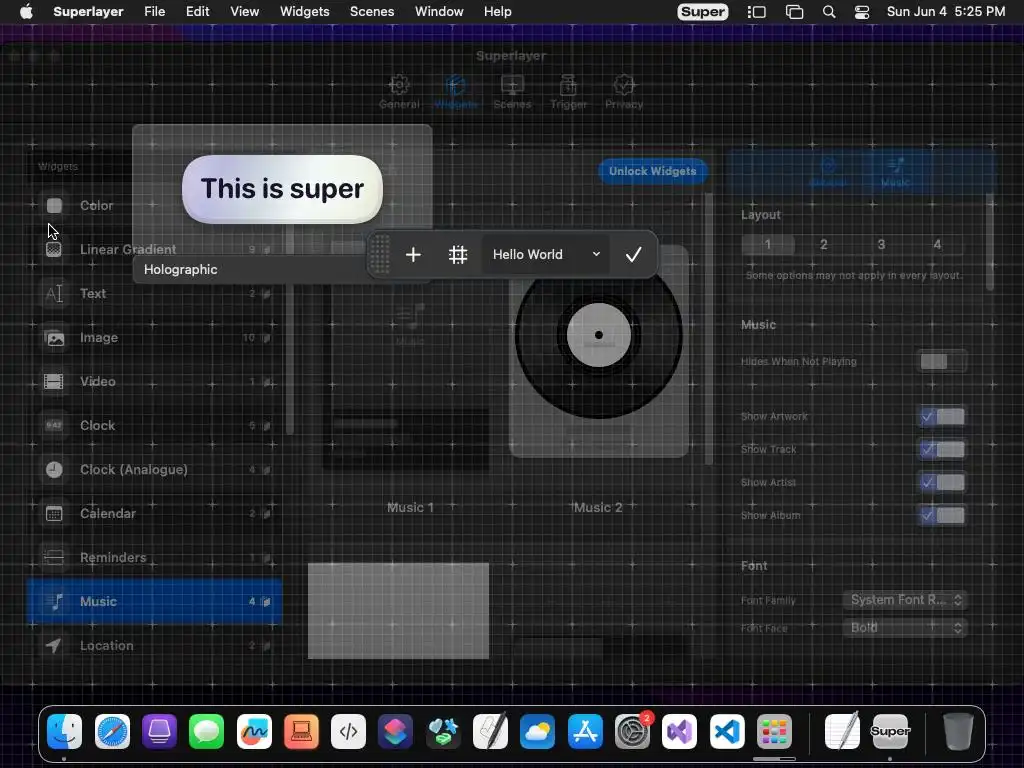The height and width of the screenshot is (768, 1024).
Task: Open the Widgets menu in menu bar
Action: 304,12
